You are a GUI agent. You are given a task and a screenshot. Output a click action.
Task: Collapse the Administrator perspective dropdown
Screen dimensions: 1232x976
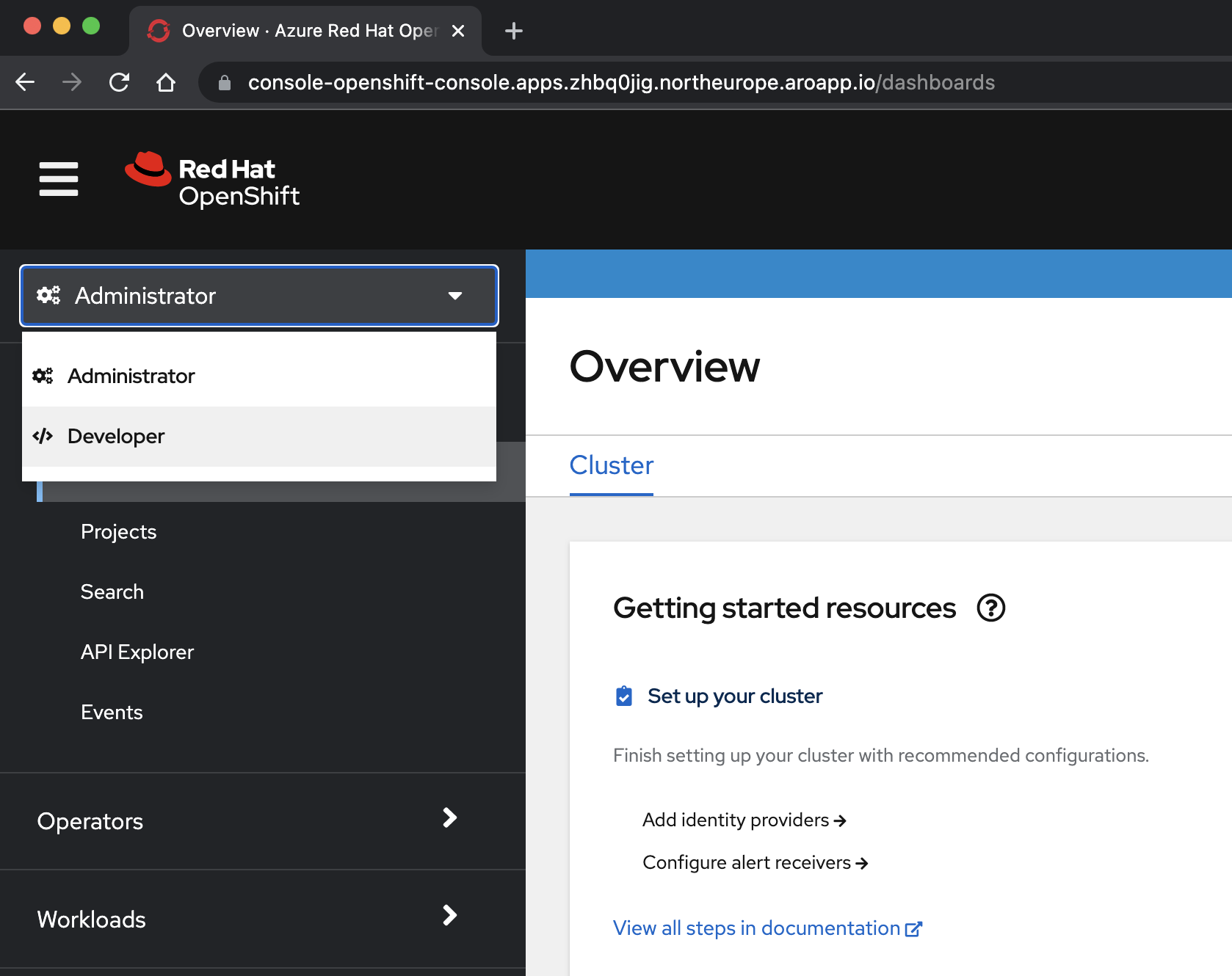pos(455,296)
